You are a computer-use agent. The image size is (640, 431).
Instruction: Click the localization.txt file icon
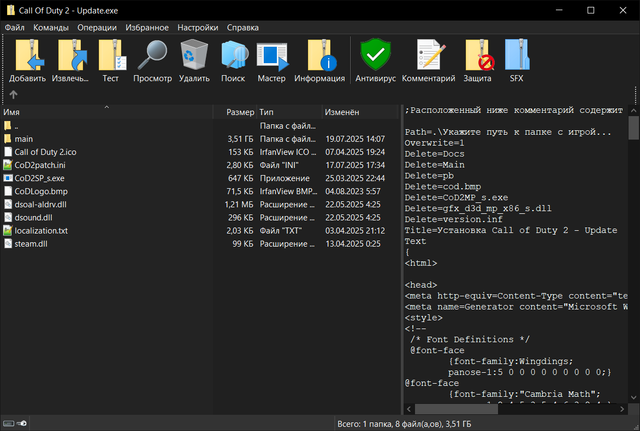pyautogui.click(x=8, y=231)
